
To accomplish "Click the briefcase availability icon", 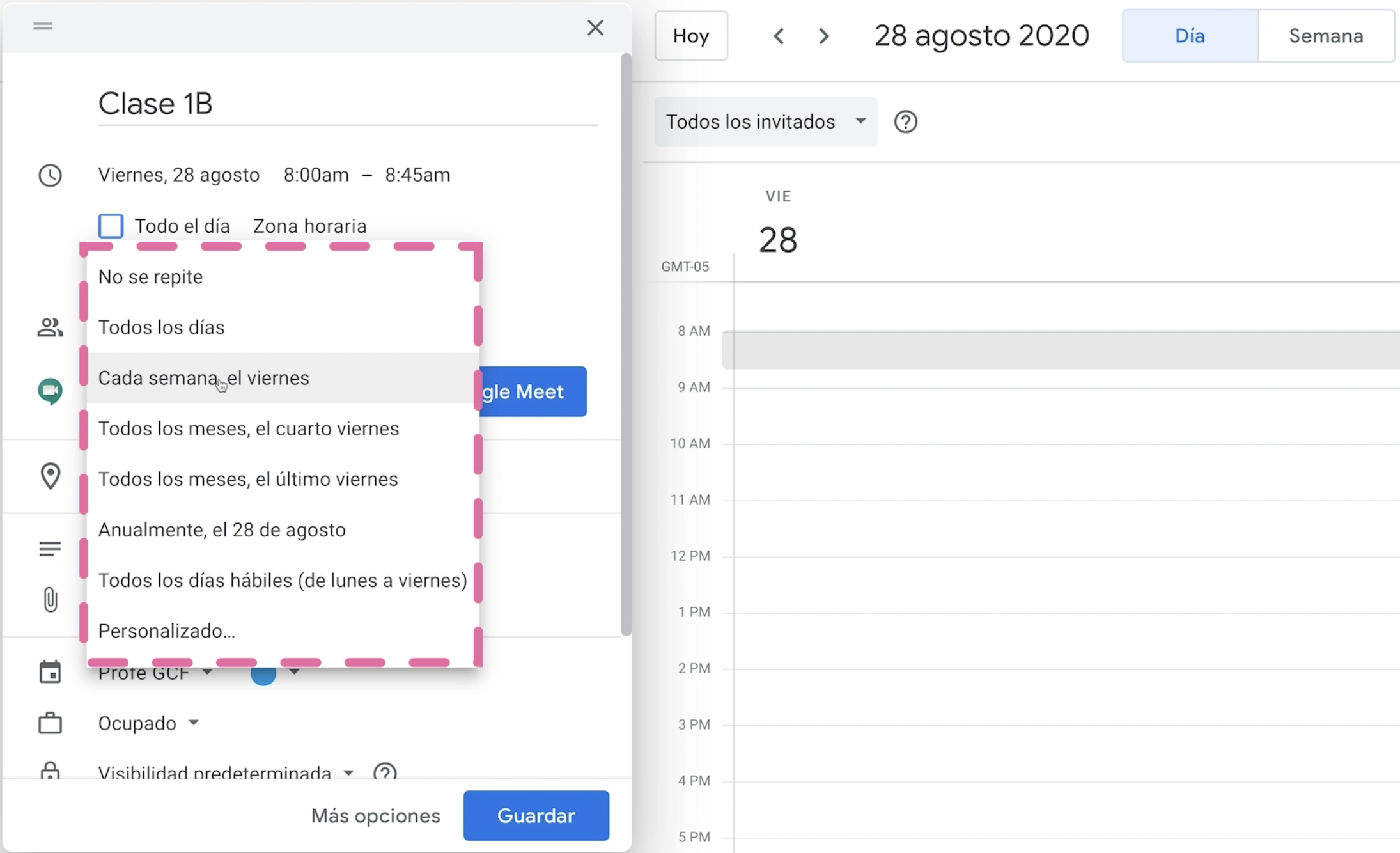I will (50, 723).
